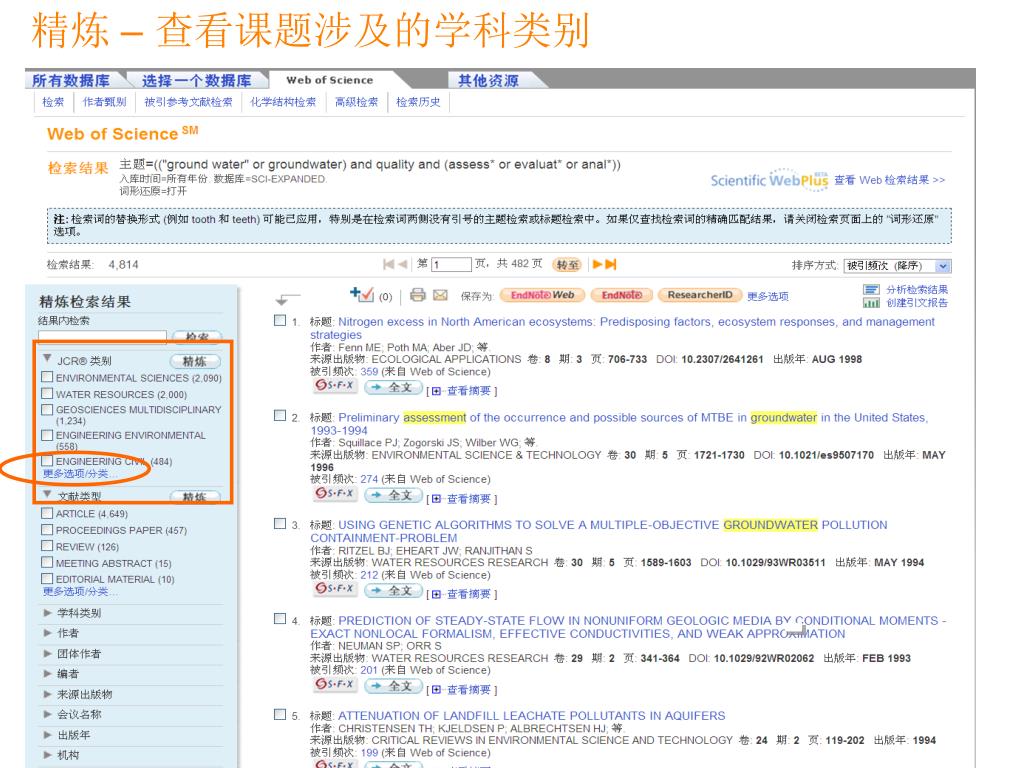Tick the ARTICLE document type checkbox
The width and height of the screenshot is (1024, 768).
point(47,513)
